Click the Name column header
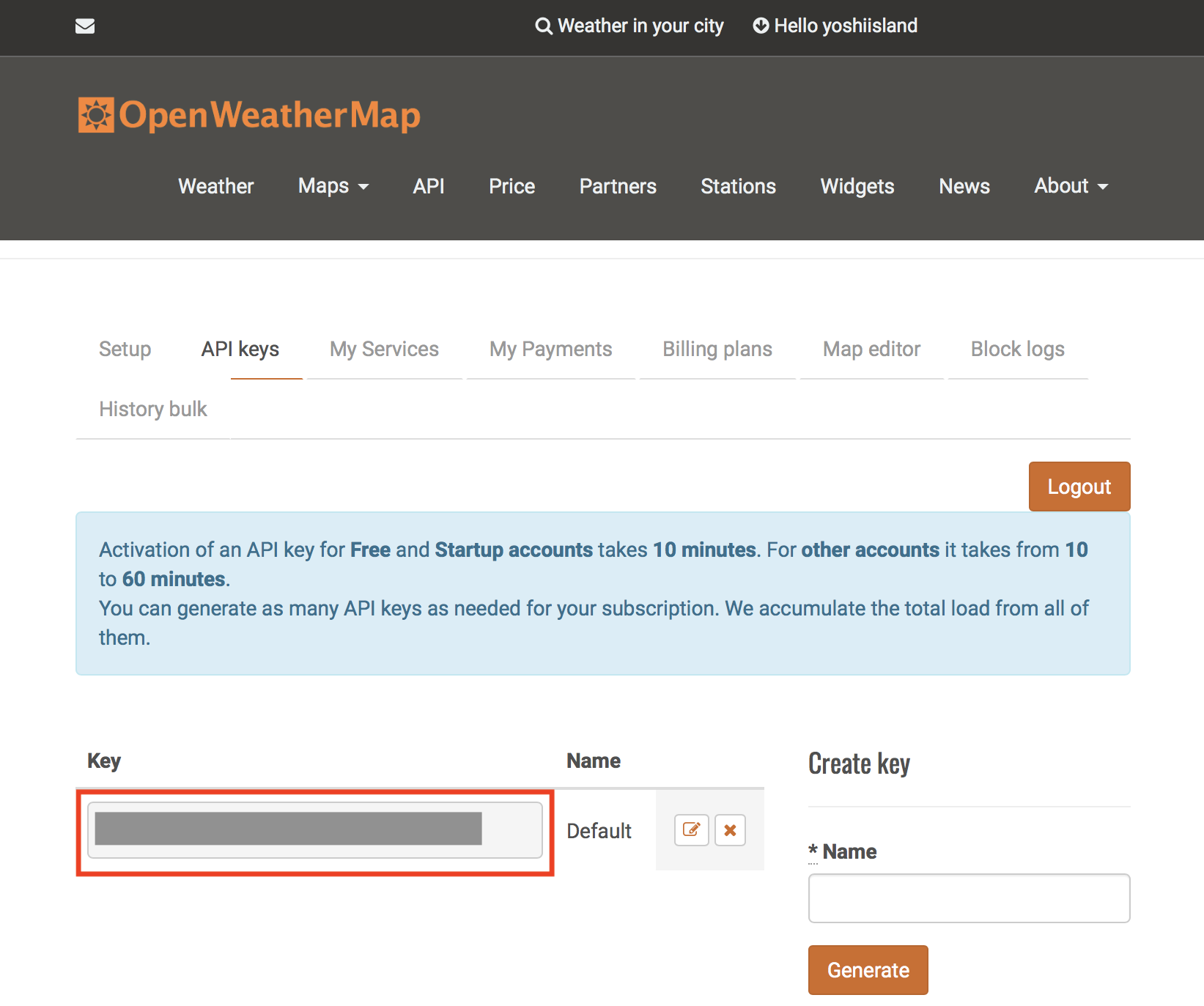The height and width of the screenshot is (1006, 1204). click(594, 761)
